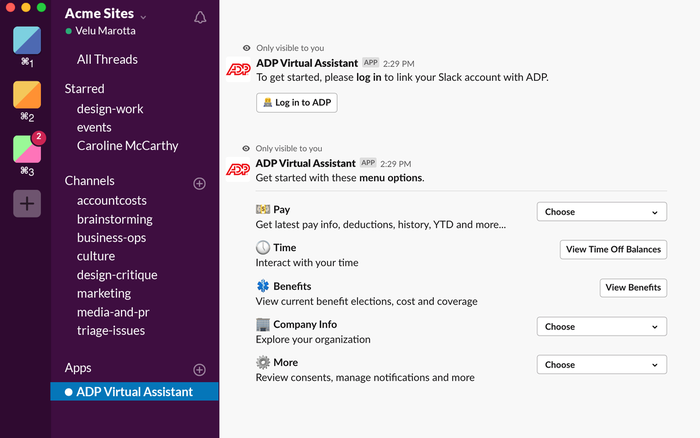The width and height of the screenshot is (700, 438).
Task: Click ADP logo avatar on menu options message
Action: tap(238, 169)
